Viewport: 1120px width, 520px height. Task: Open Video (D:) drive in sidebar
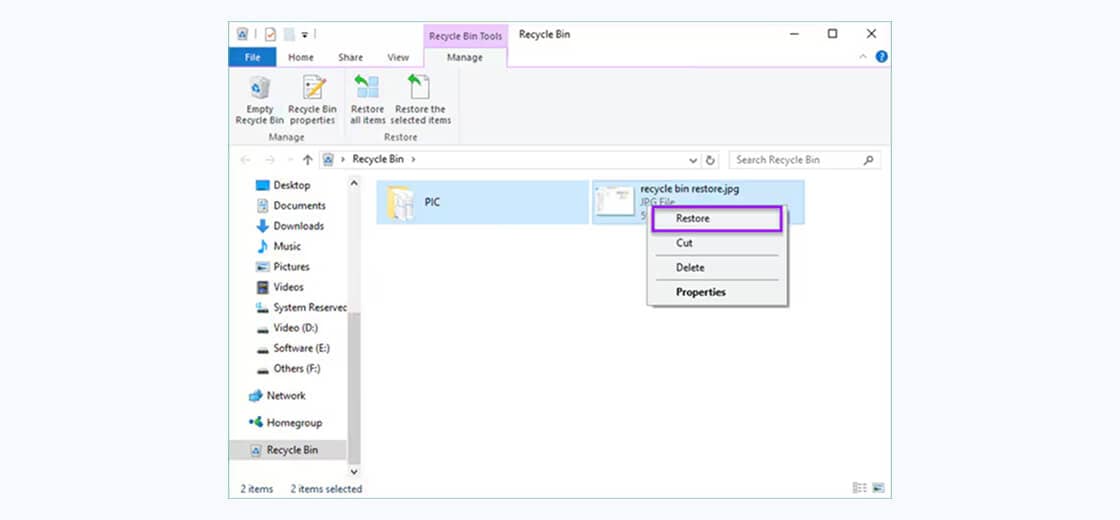click(295, 328)
